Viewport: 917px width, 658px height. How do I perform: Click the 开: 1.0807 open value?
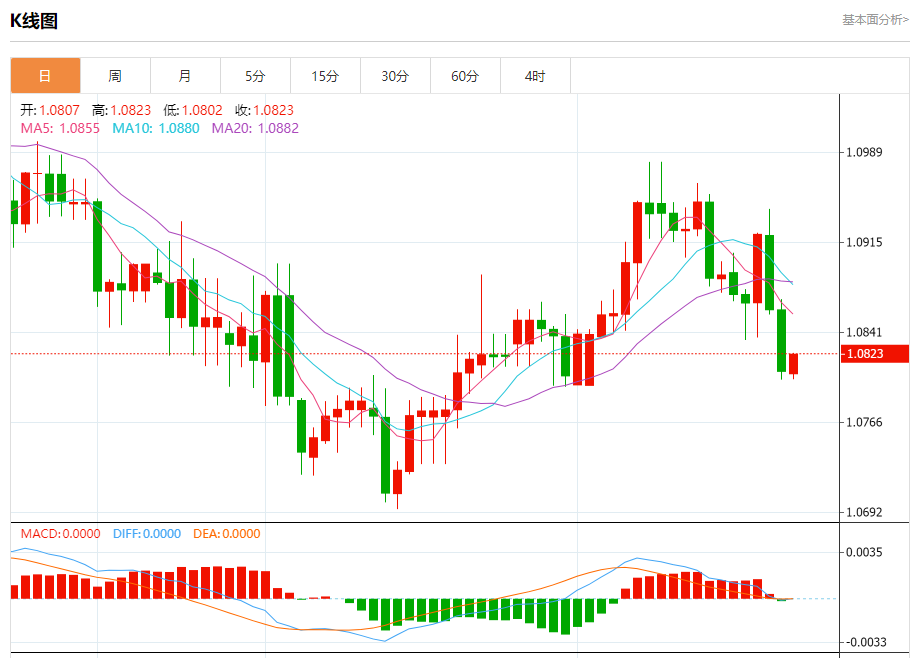click(50, 110)
